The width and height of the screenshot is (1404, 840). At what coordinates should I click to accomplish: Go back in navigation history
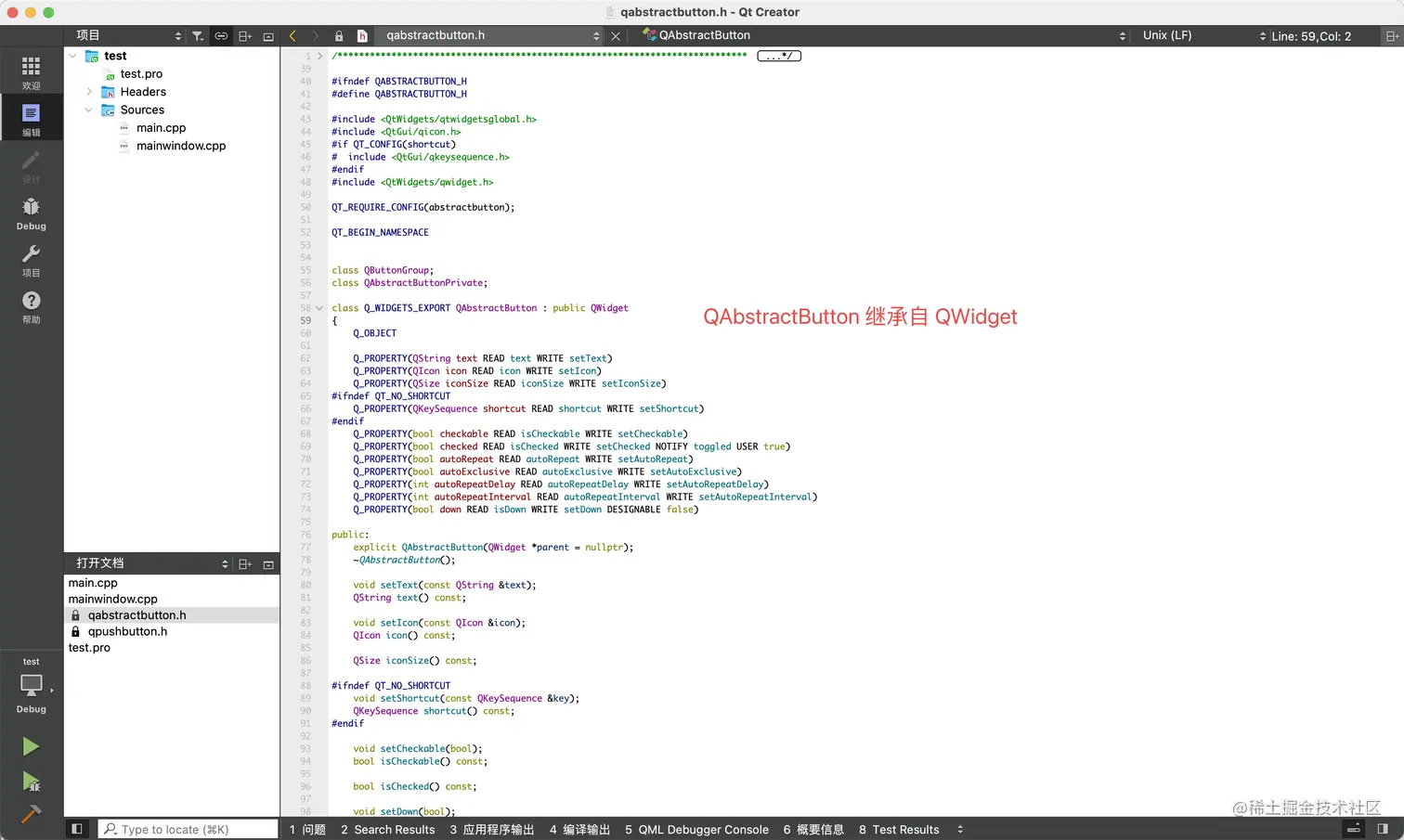[292, 36]
